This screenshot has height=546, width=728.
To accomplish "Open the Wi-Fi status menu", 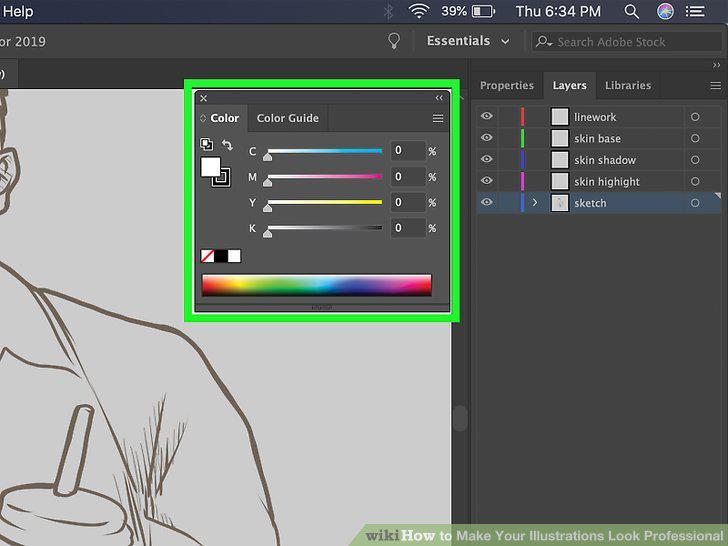I will (x=419, y=11).
